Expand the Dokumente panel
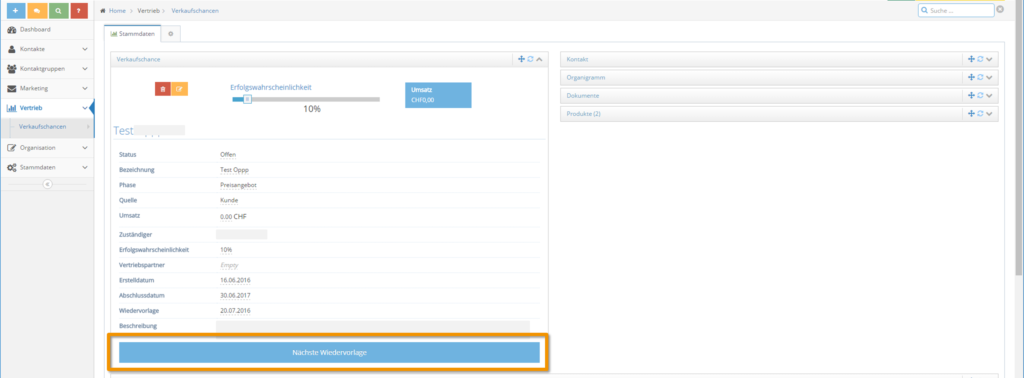The width and height of the screenshot is (1024, 378). click(990, 95)
